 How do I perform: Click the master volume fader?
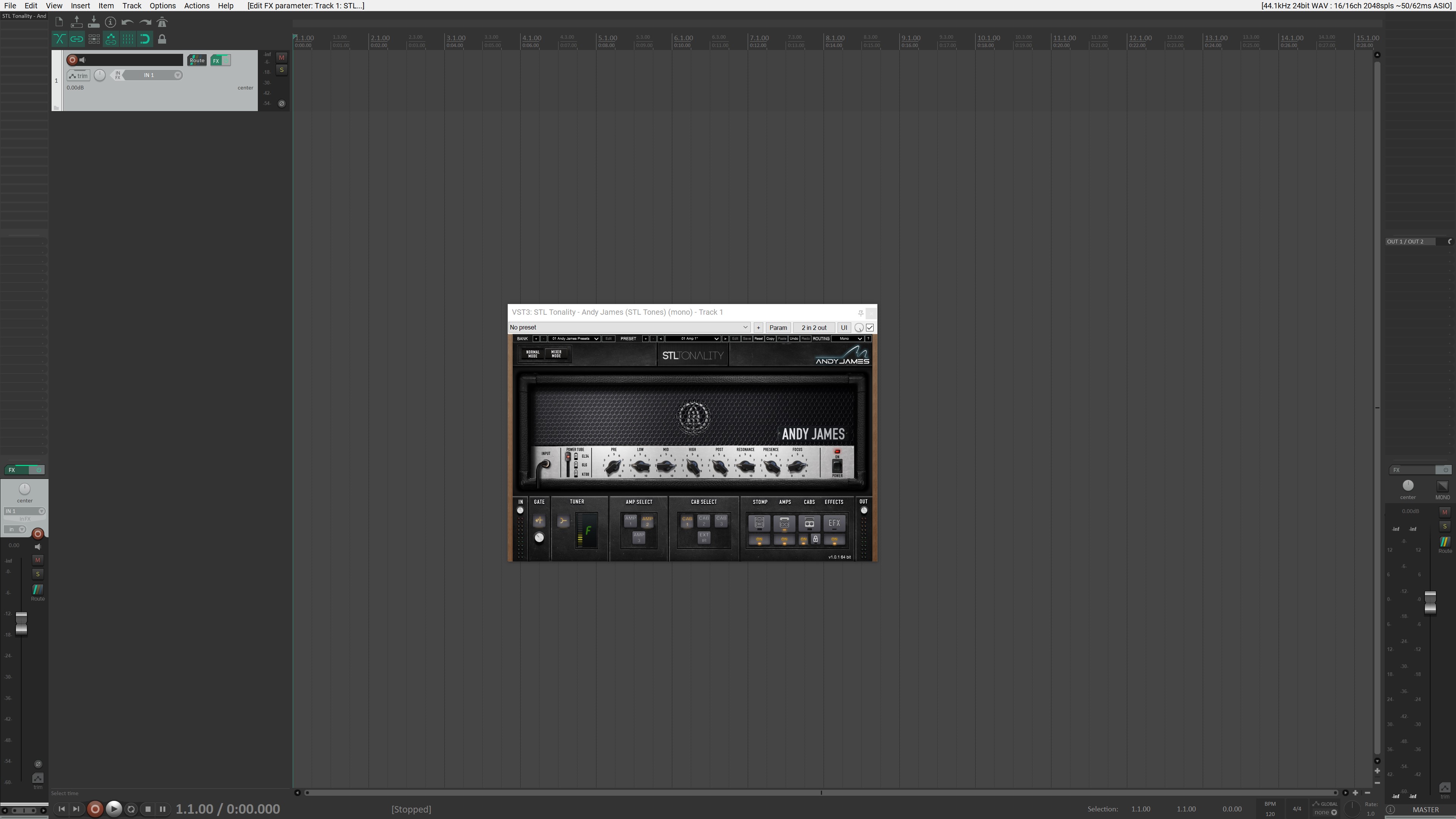(x=1430, y=602)
